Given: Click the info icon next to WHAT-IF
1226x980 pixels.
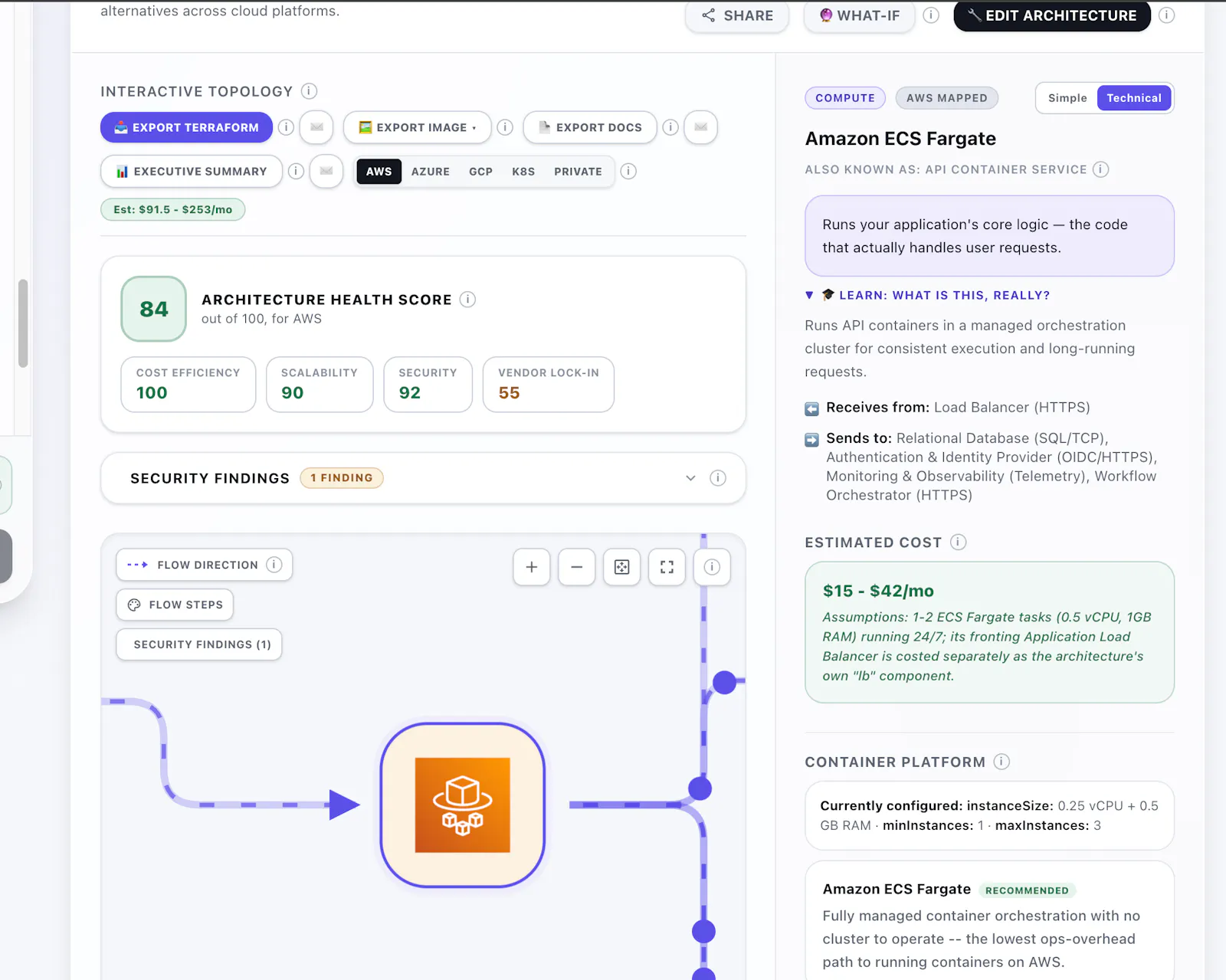Looking at the screenshot, I should coord(931,15).
